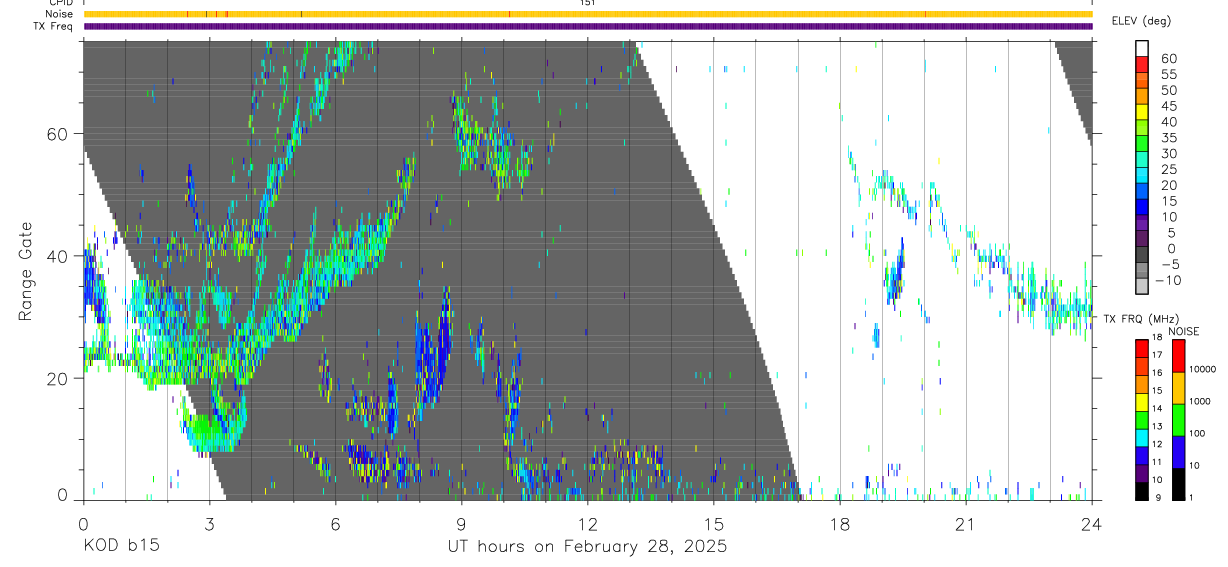Viewport: 1228px width, 567px height.
Task: Click the 'NOISE' legend title
Action: pyautogui.click(x=1183, y=331)
